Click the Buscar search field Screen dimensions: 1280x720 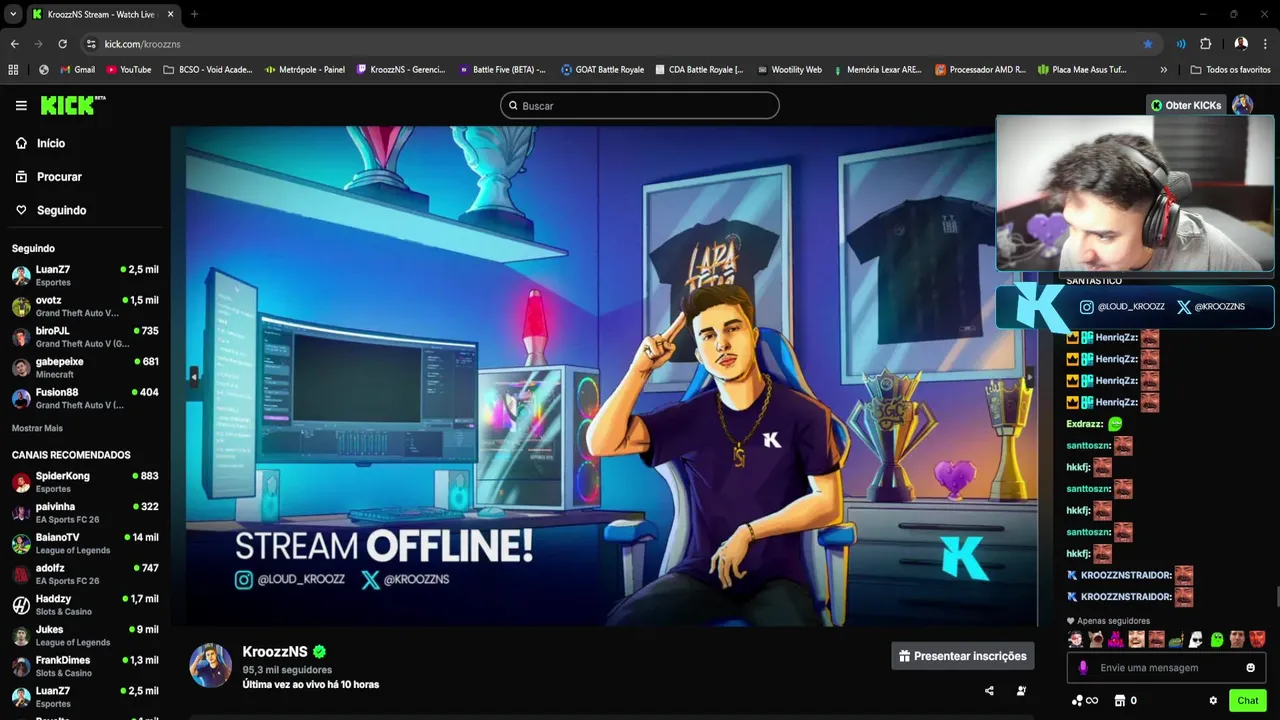pyautogui.click(x=640, y=105)
